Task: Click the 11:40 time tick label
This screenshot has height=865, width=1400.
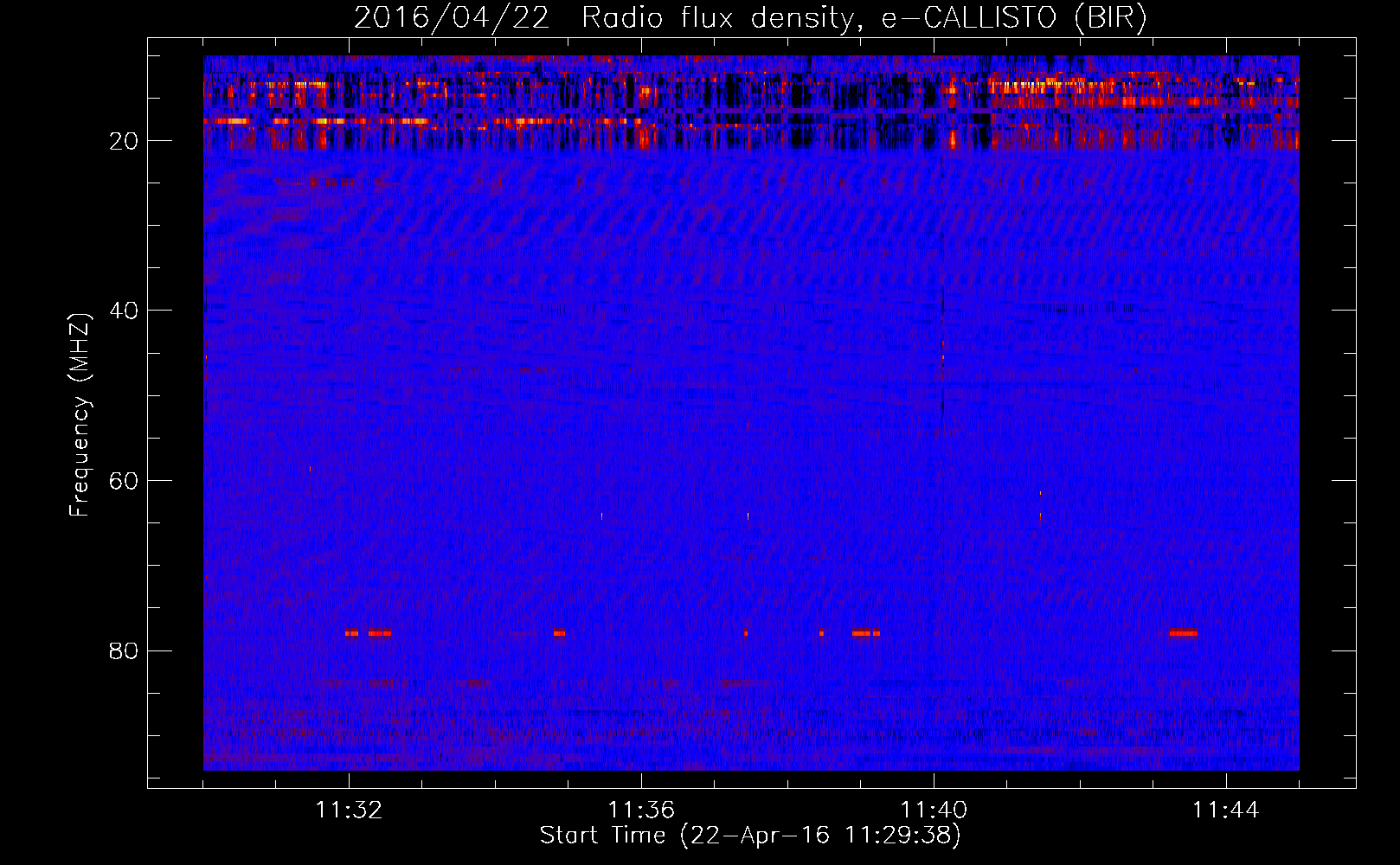Action: click(934, 811)
